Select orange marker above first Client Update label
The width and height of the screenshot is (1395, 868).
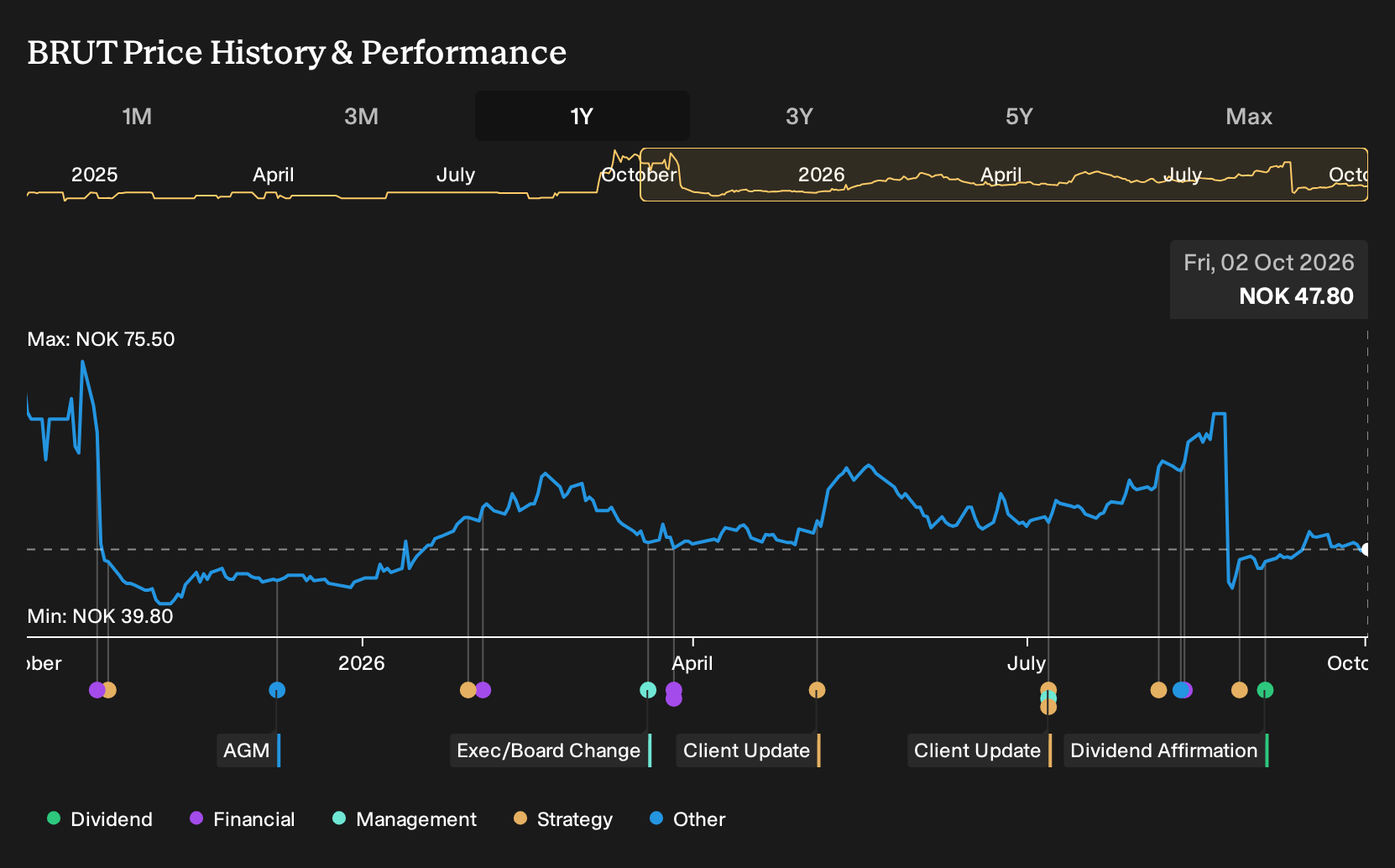817,690
